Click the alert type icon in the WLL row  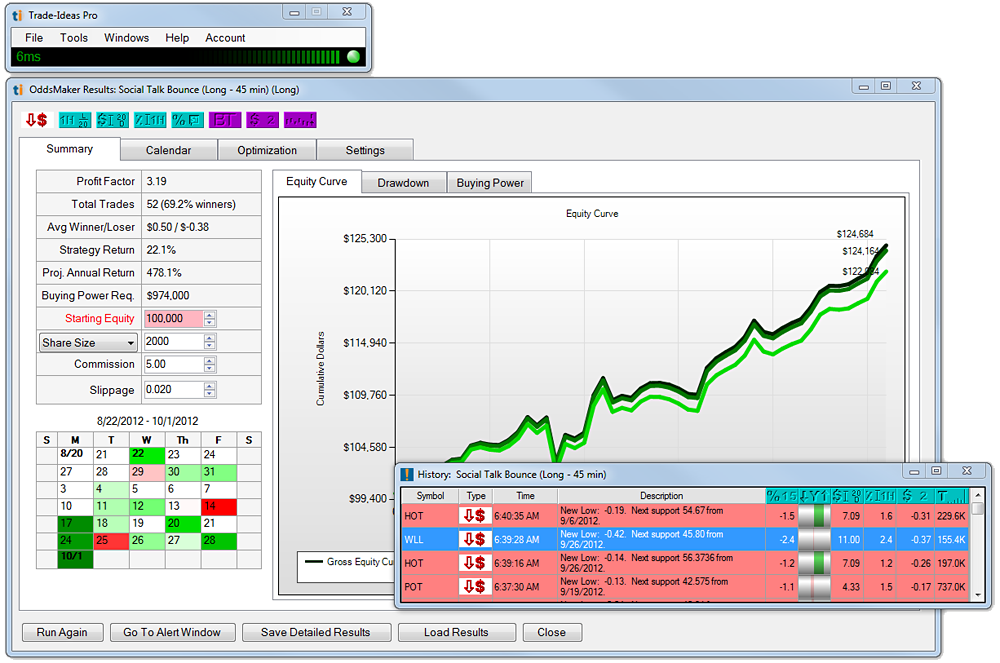point(474,539)
